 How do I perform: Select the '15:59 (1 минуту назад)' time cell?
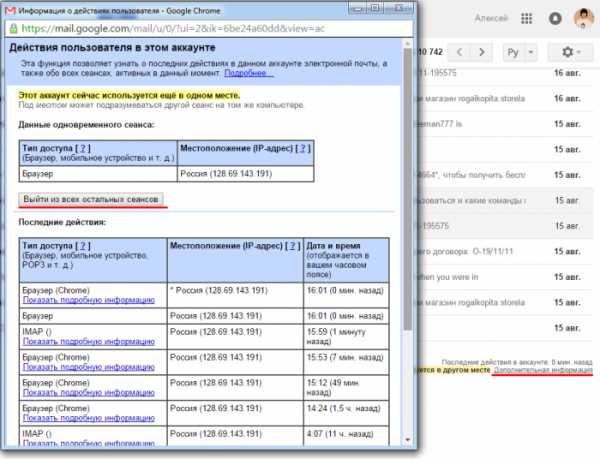346,337
